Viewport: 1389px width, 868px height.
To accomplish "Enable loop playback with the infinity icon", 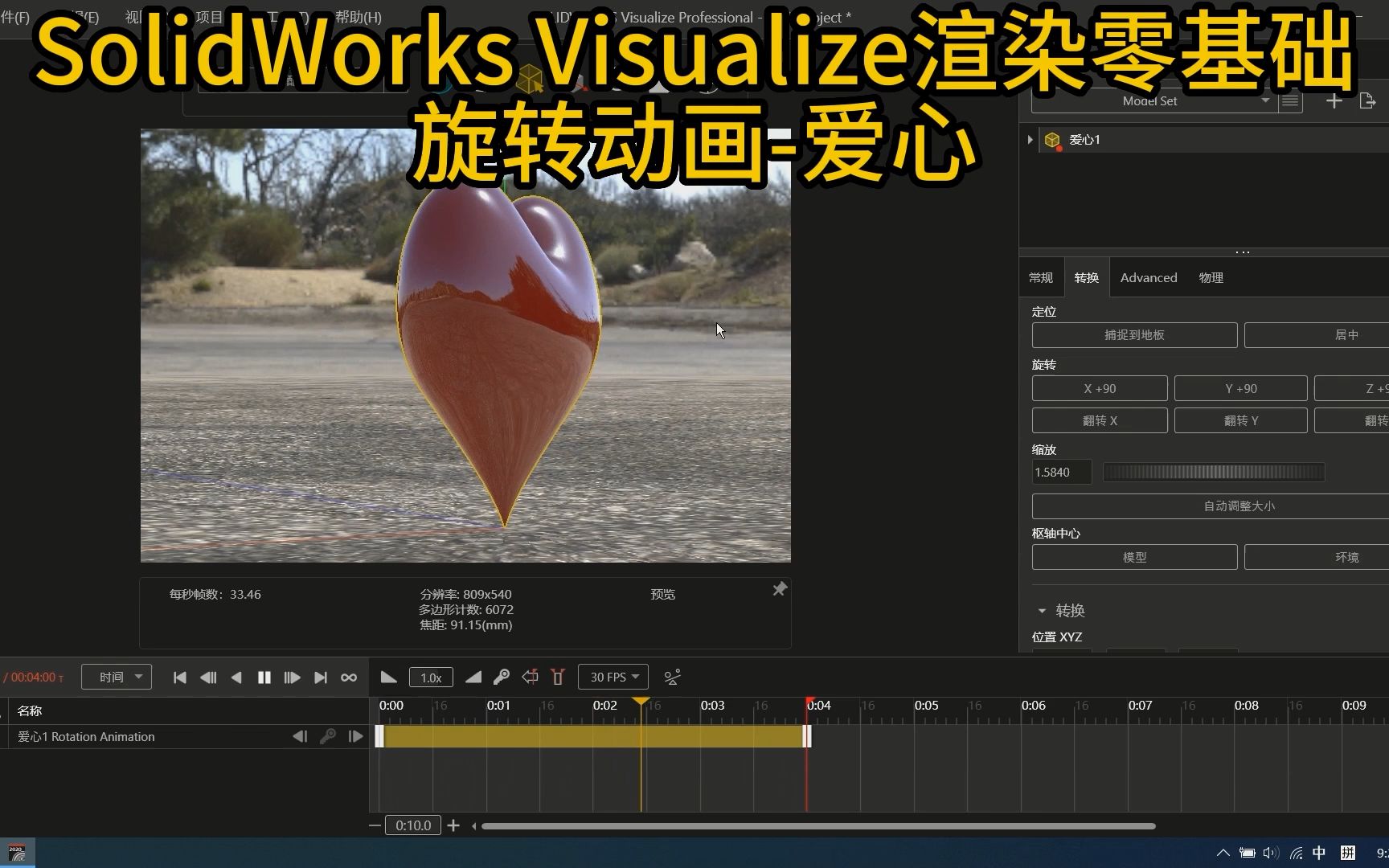I will point(348,677).
